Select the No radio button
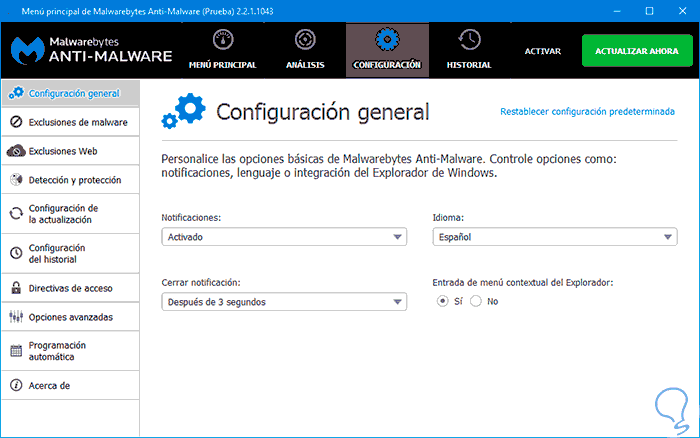The width and height of the screenshot is (700, 438). click(x=476, y=301)
